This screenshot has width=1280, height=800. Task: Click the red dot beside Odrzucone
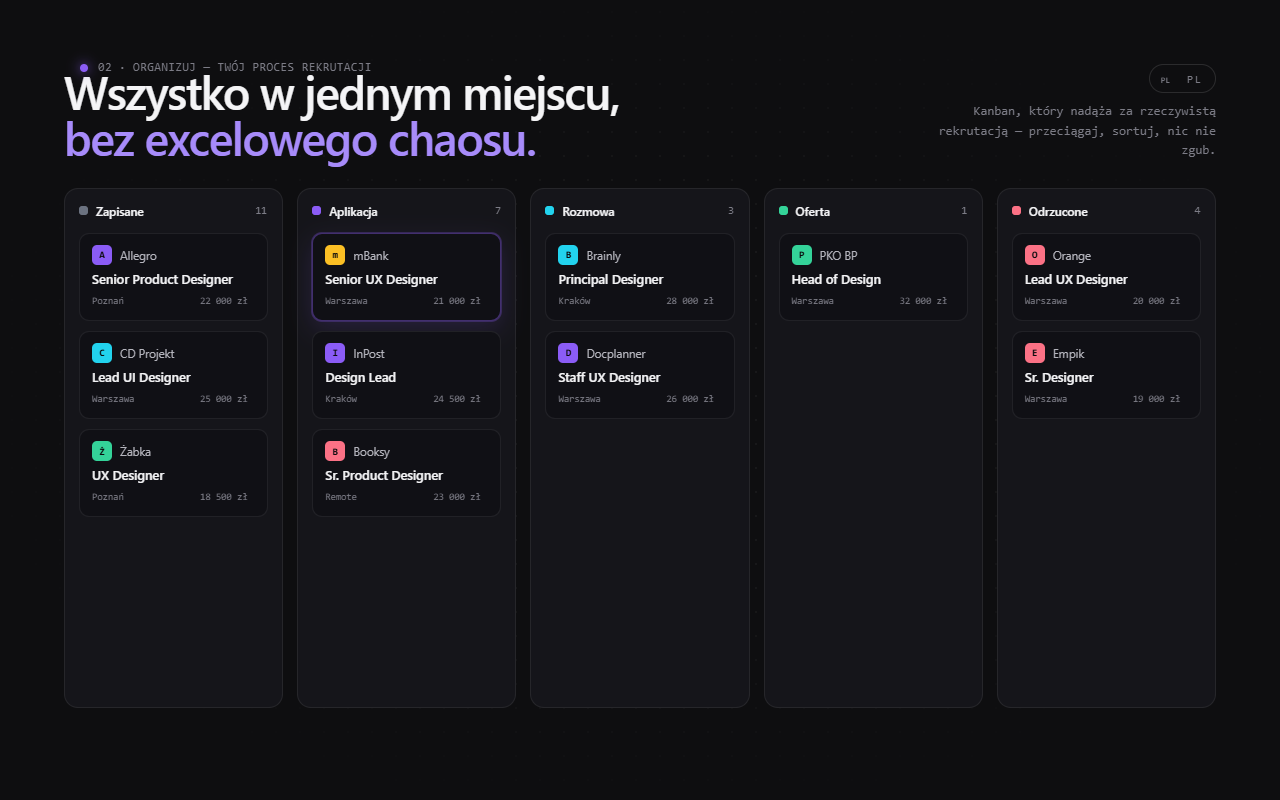pos(1016,211)
